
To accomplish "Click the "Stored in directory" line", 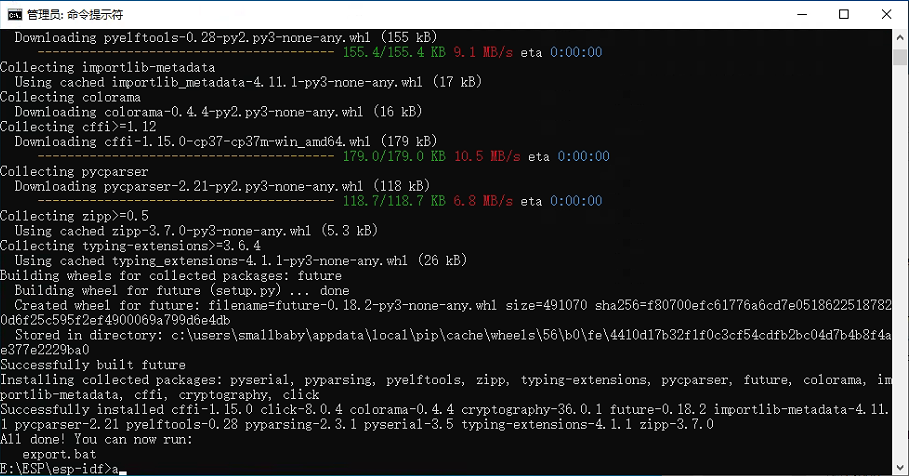I will coord(453,335).
